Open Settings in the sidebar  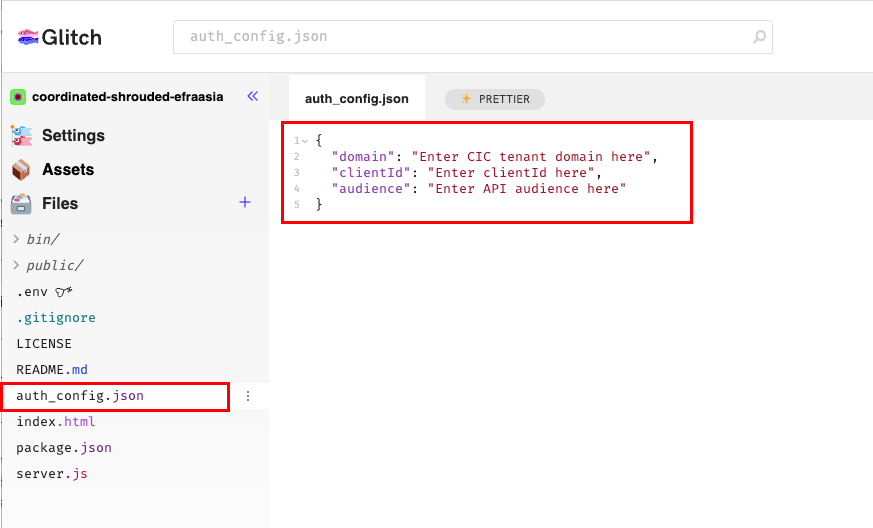73,135
